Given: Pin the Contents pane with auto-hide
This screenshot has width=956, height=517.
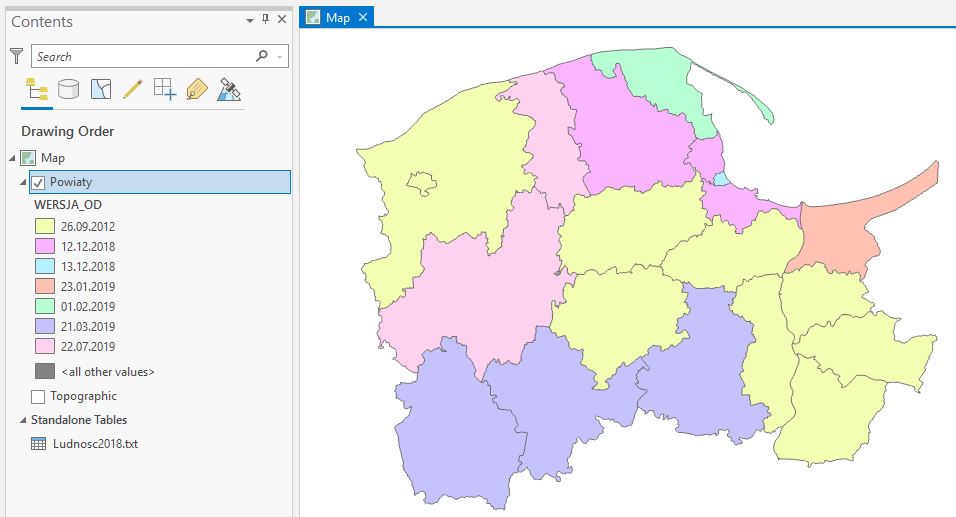Looking at the screenshot, I should pyautogui.click(x=265, y=19).
